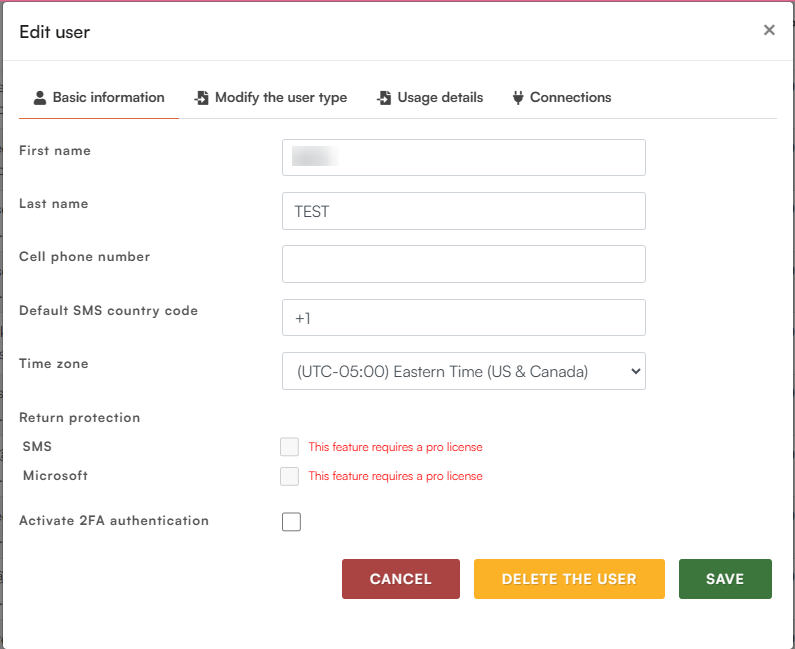Image resolution: width=795 pixels, height=649 pixels.
Task: Open the Usage details tab
Action: [440, 98]
